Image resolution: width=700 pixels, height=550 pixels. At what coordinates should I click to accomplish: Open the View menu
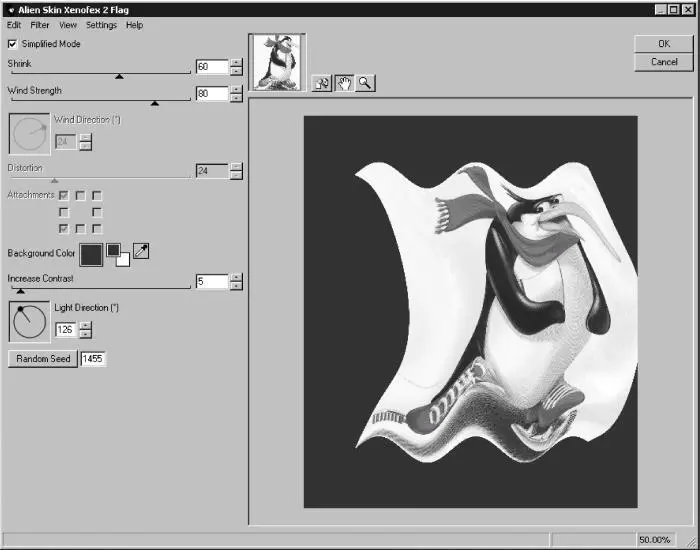pyautogui.click(x=68, y=25)
